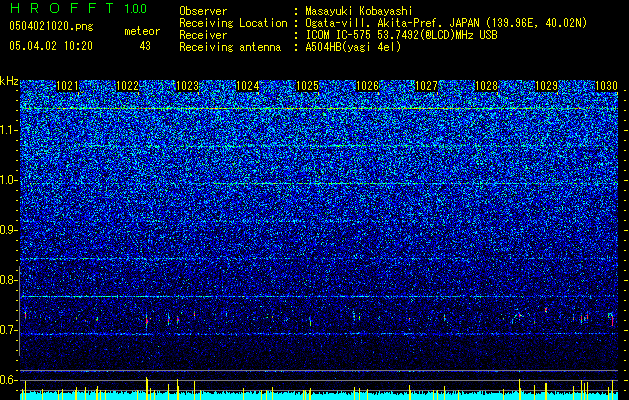Click the time marker 1024
This screenshot has height=400, width=629.
(248, 86)
